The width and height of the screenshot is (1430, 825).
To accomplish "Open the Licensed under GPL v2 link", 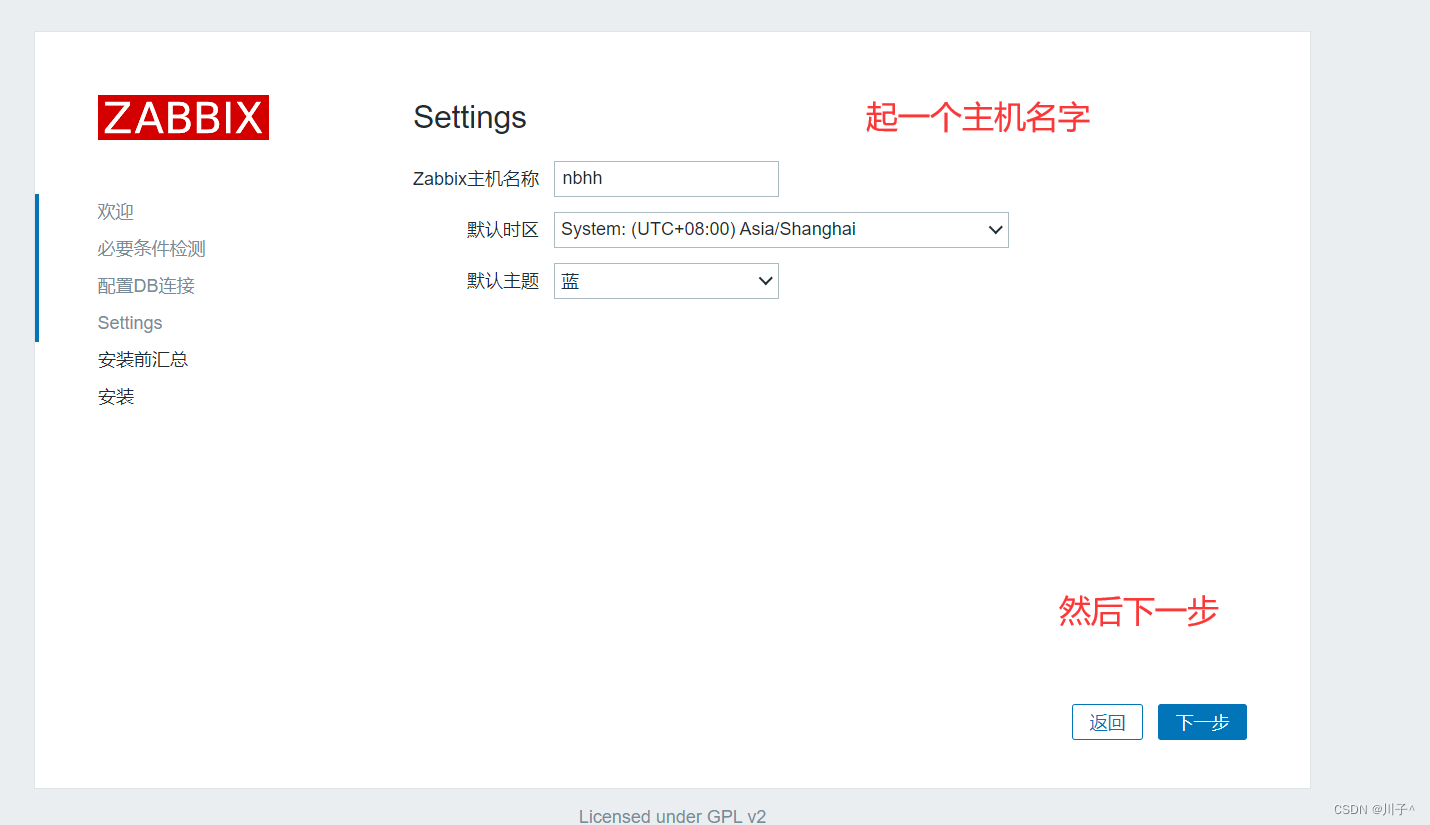I will pos(672,815).
